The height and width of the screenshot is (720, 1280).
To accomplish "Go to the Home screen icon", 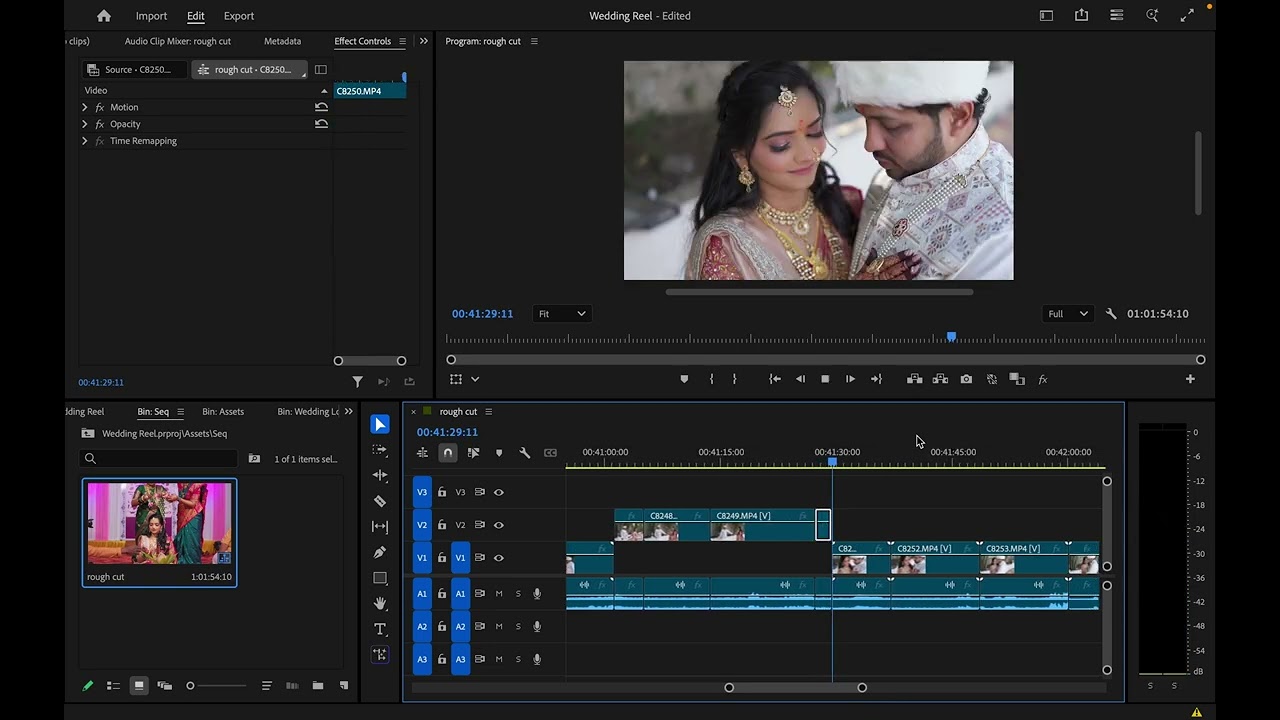I will pos(104,16).
